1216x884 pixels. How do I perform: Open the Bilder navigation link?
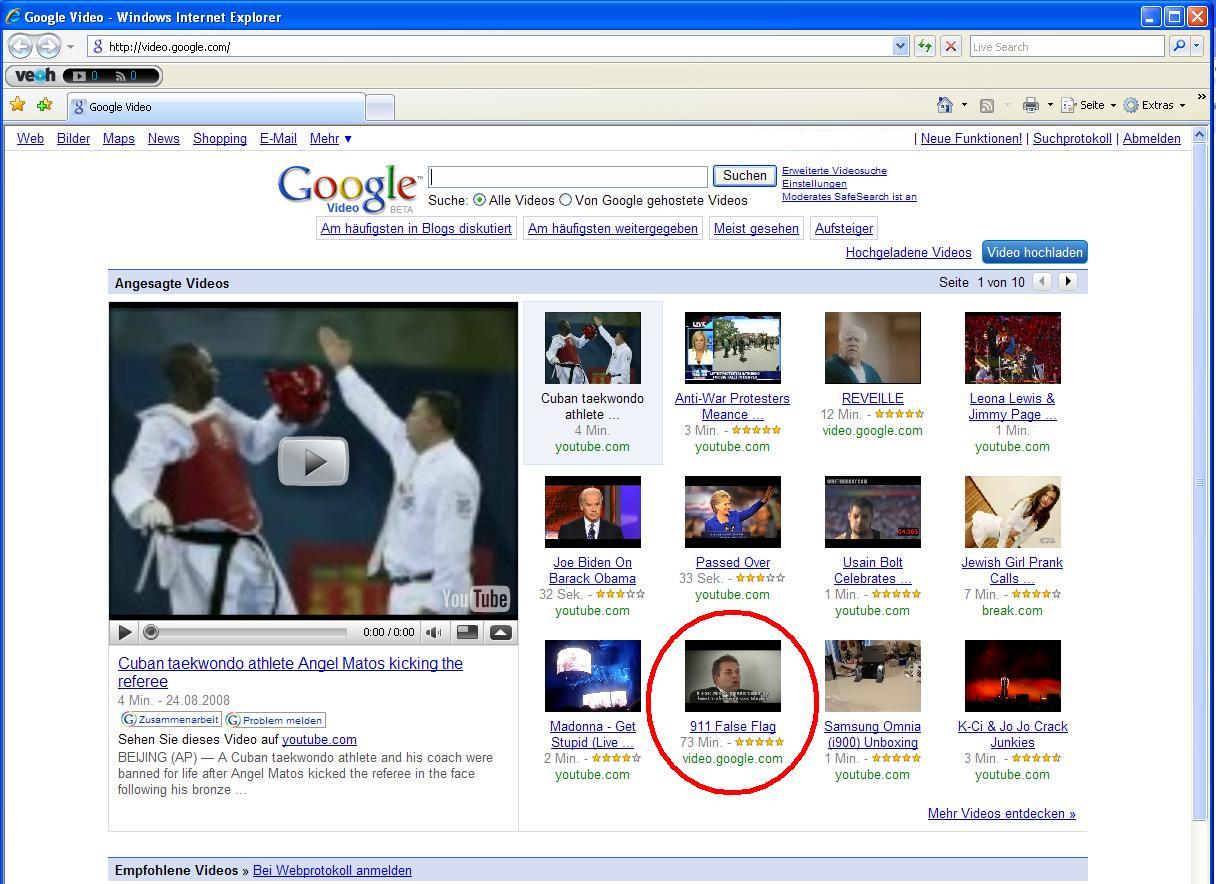[x=73, y=138]
